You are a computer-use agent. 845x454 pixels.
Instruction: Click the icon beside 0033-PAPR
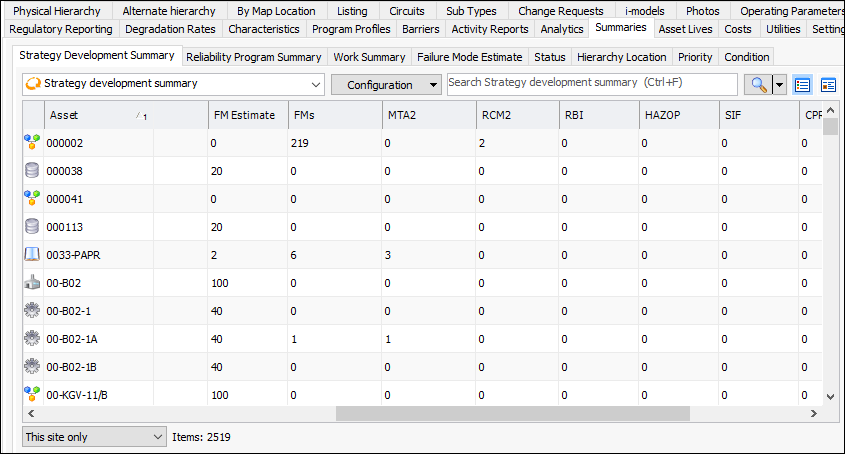[x=32, y=255]
